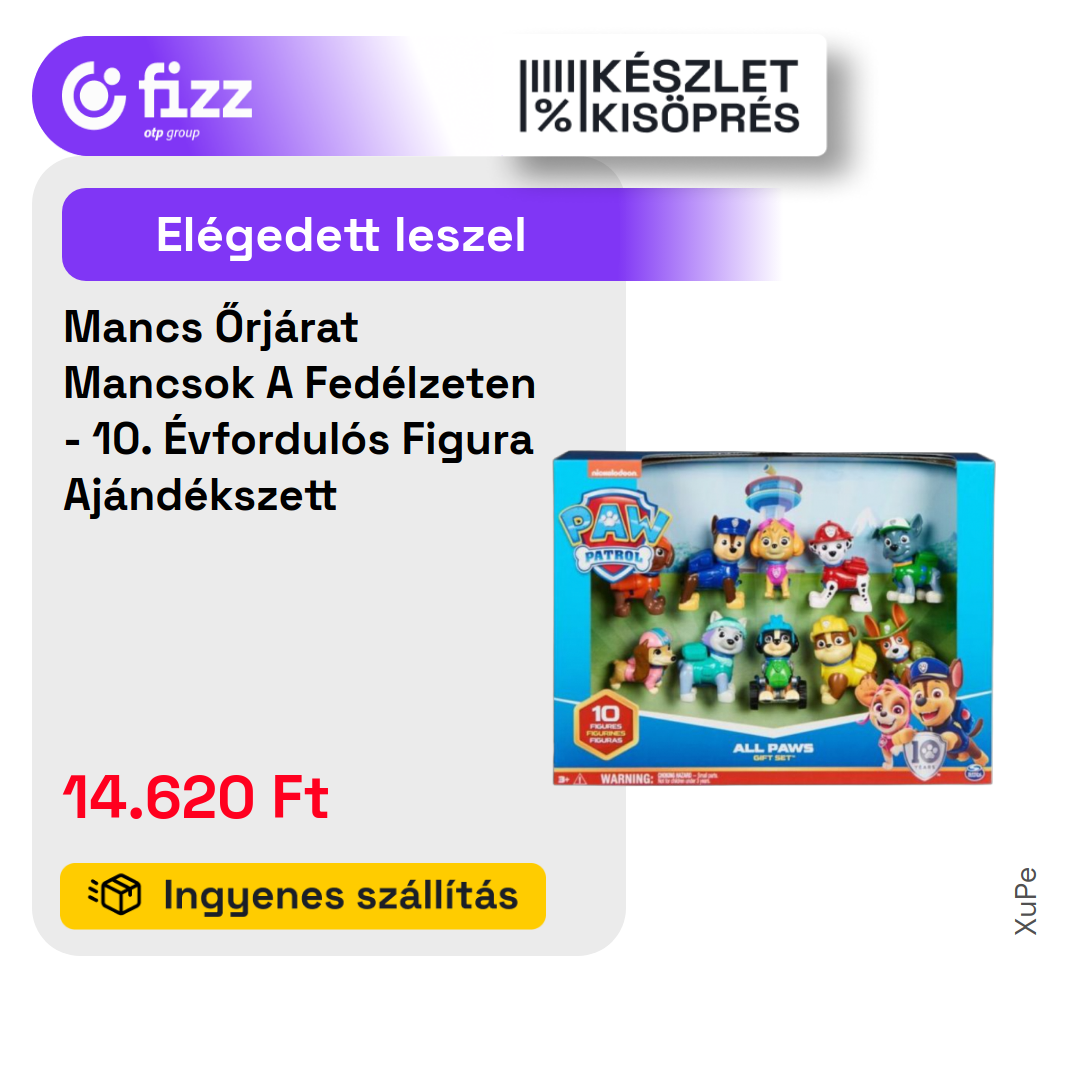This screenshot has width=1080, height=1080.
Task: Click the 10 Figures hexagon badge
Action: click(605, 724)
